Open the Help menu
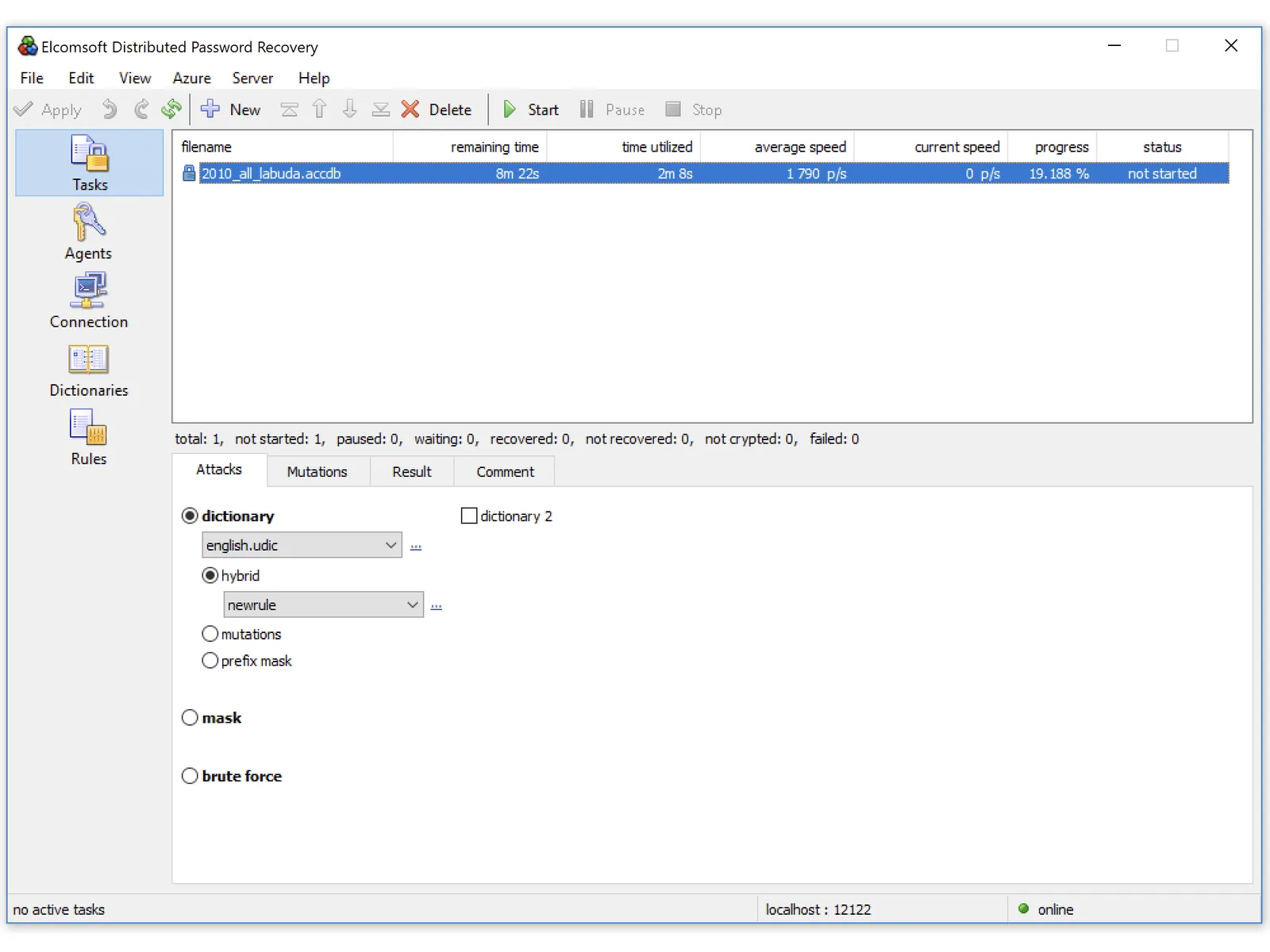Screen dimensions: 1270x952 point(314,78)
